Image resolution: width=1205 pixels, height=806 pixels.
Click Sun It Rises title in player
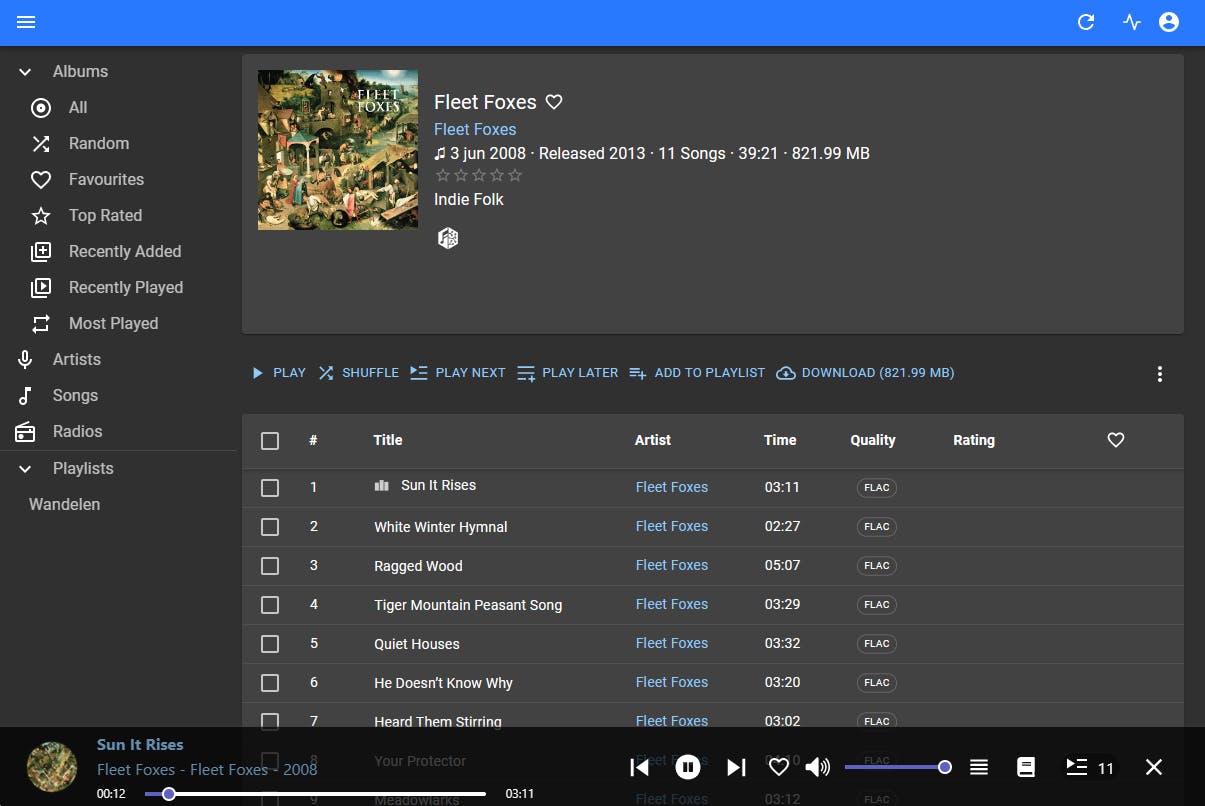(x=140, y=744)
